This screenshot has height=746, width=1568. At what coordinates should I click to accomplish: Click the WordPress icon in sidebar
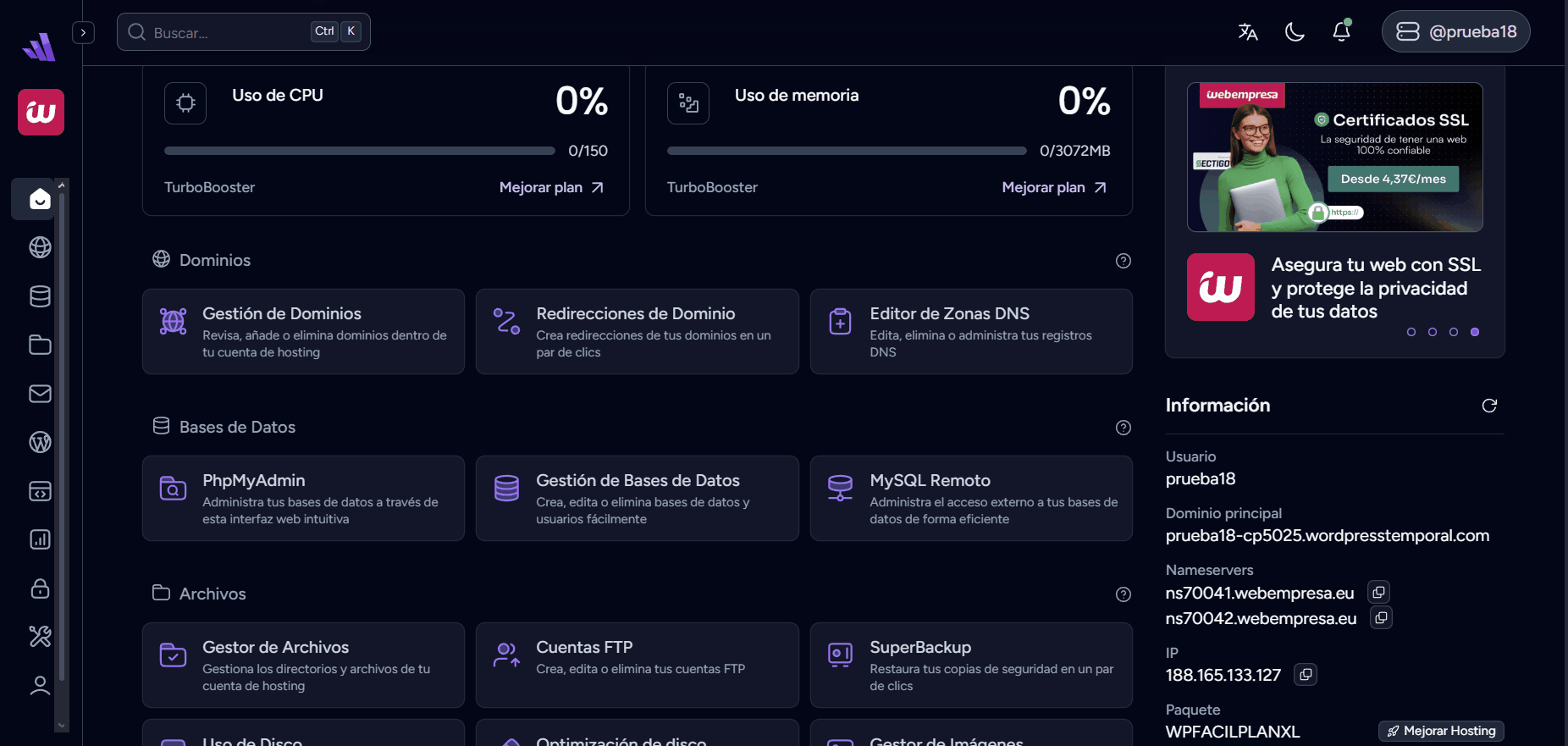tap(40, 442)
